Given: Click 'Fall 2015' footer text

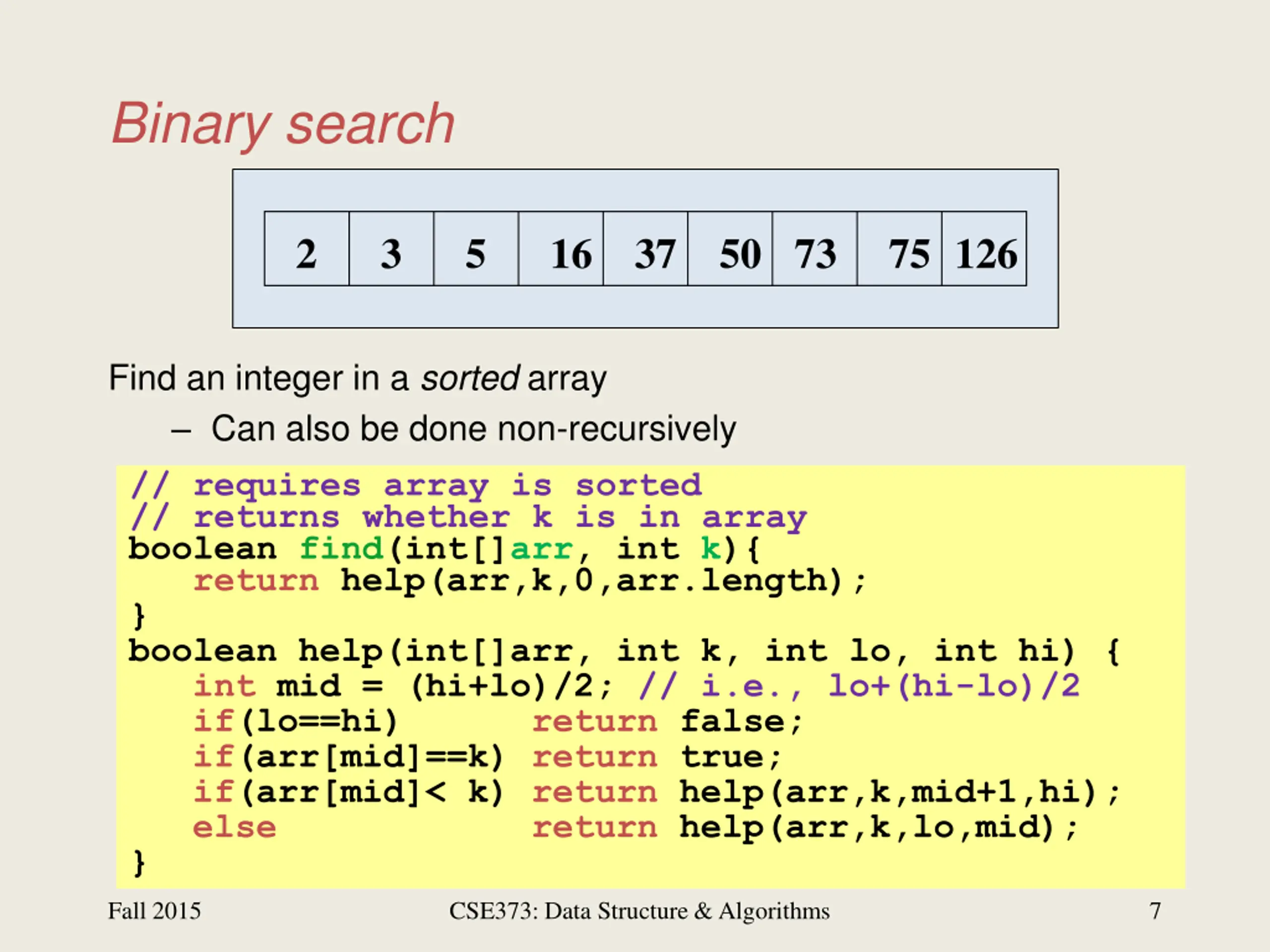Looking at the screenshot, I should coord(154,911).
